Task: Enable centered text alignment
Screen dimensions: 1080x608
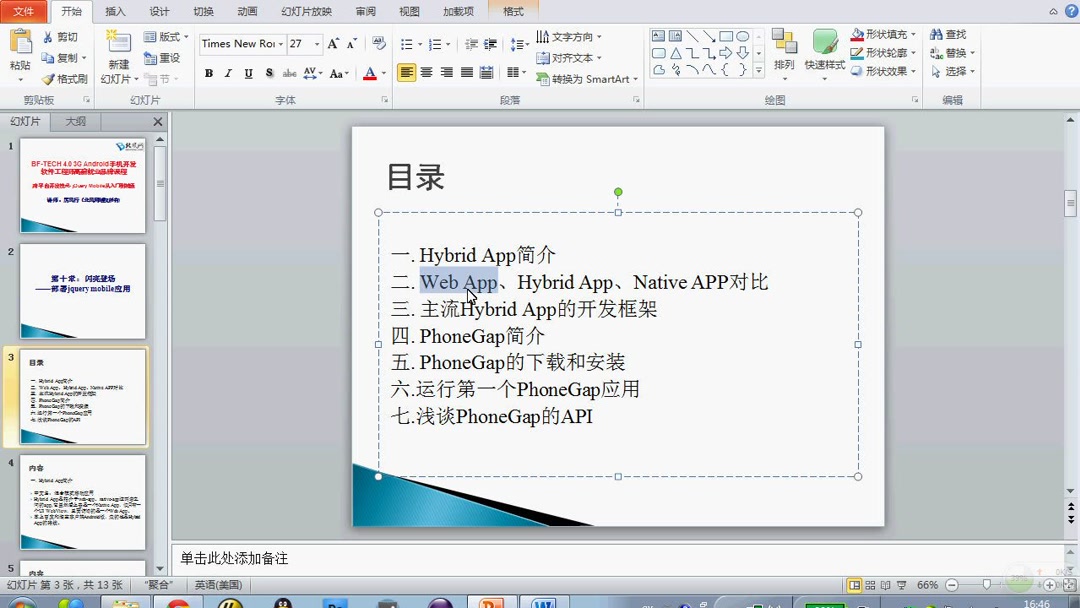Action: tap(427, 73)
